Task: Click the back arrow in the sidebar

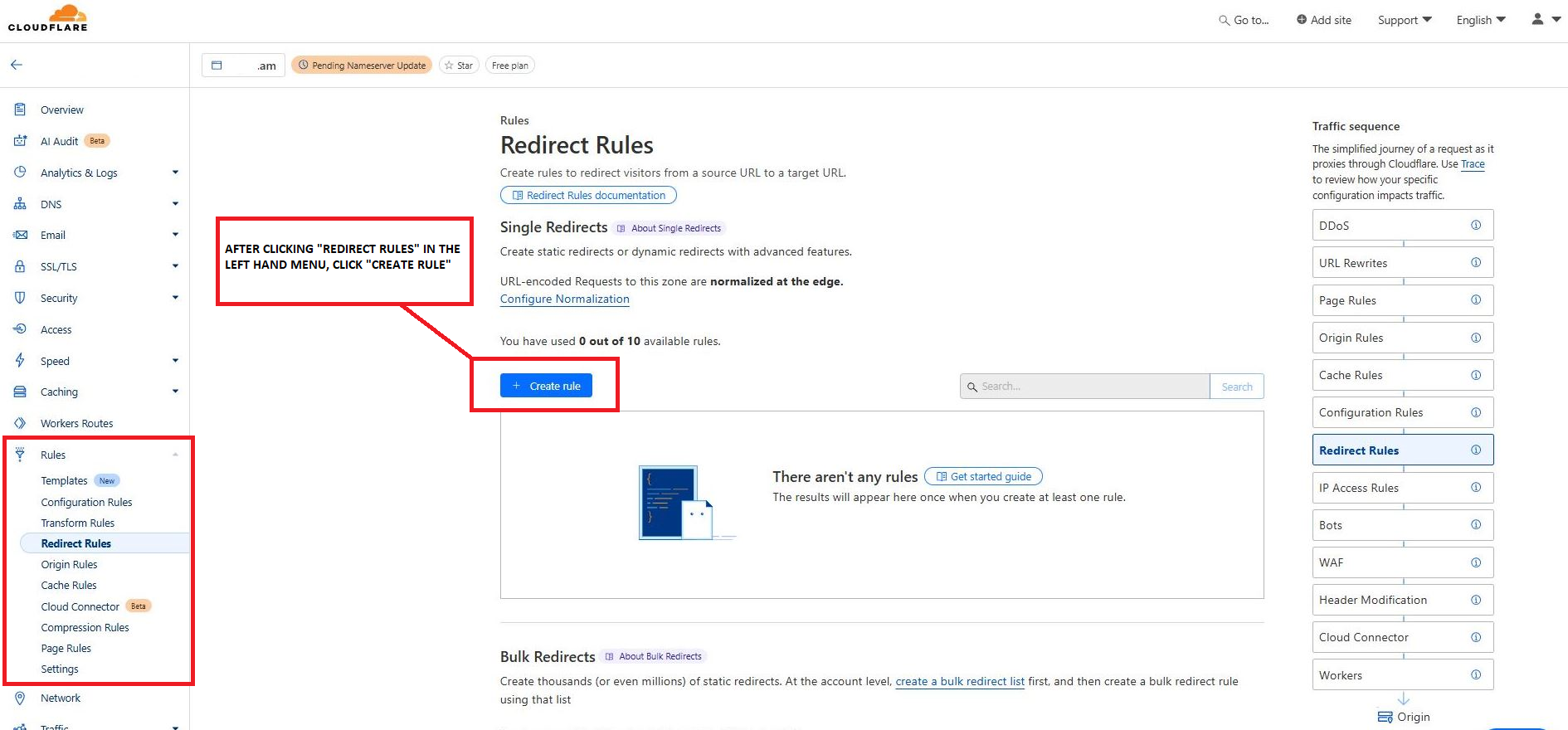Action: (x=17, y=65)
